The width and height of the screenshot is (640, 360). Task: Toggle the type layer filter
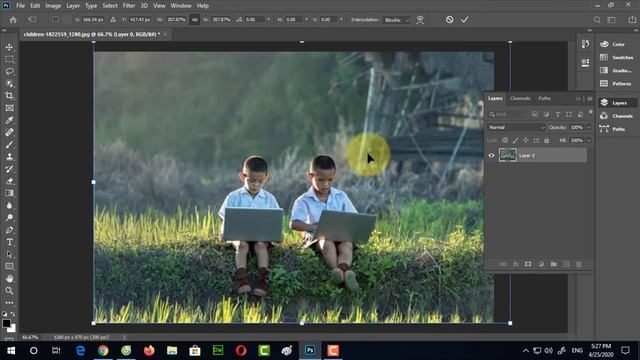coord(558,114)
